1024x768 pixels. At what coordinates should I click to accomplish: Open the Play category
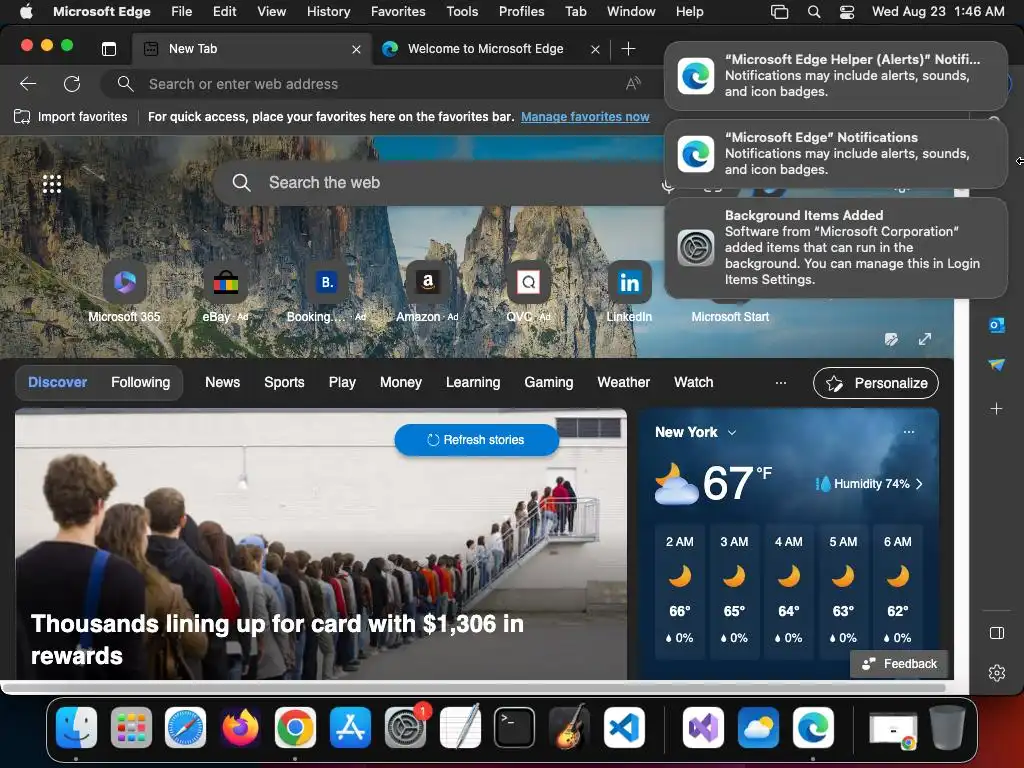(342, 383)
